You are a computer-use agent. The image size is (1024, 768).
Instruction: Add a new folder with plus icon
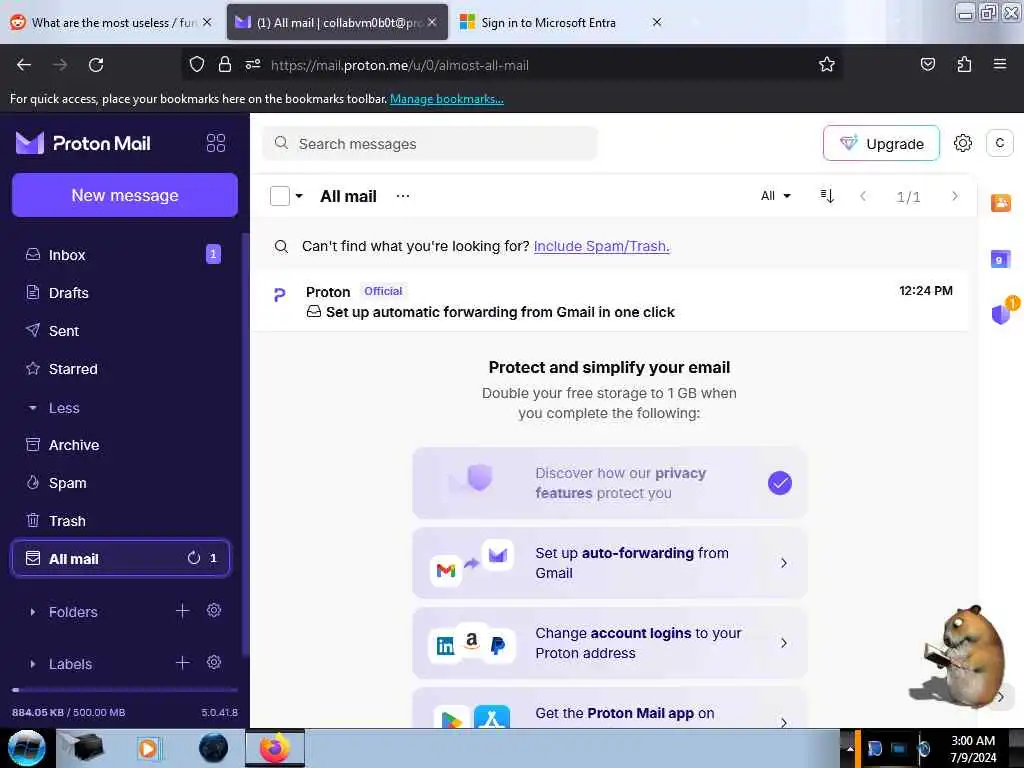pyautogui.click(x=182, y=611)
